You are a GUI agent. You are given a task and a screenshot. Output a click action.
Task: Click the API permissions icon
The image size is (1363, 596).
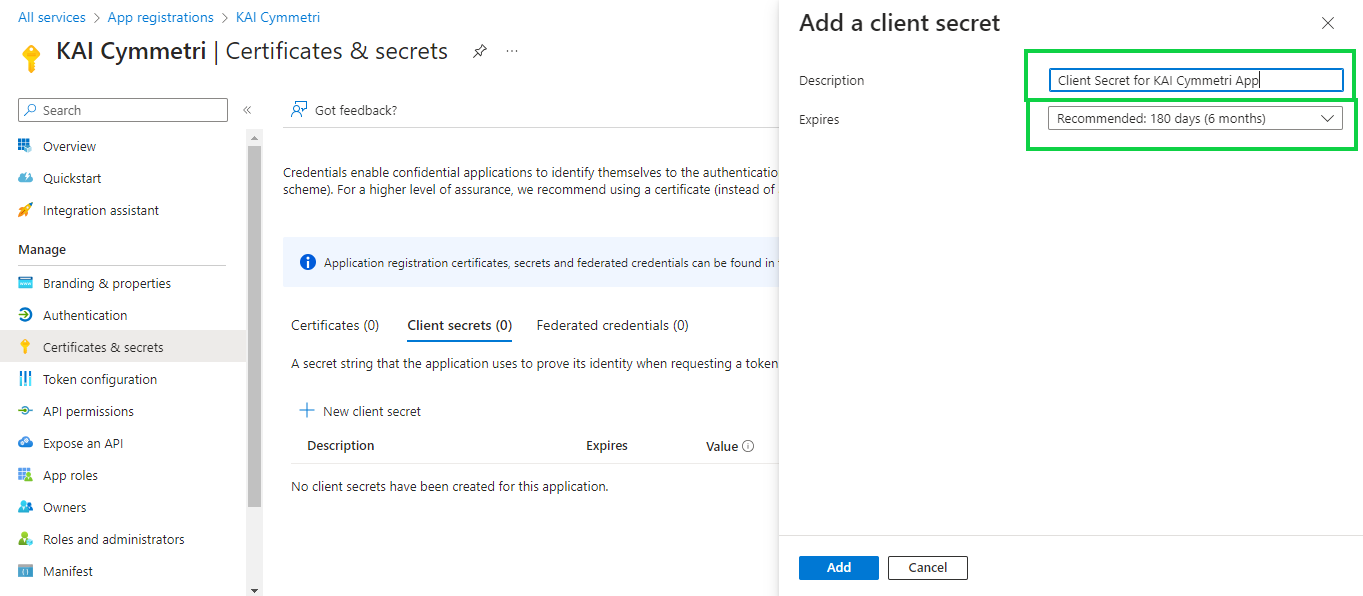pos(26,411)
